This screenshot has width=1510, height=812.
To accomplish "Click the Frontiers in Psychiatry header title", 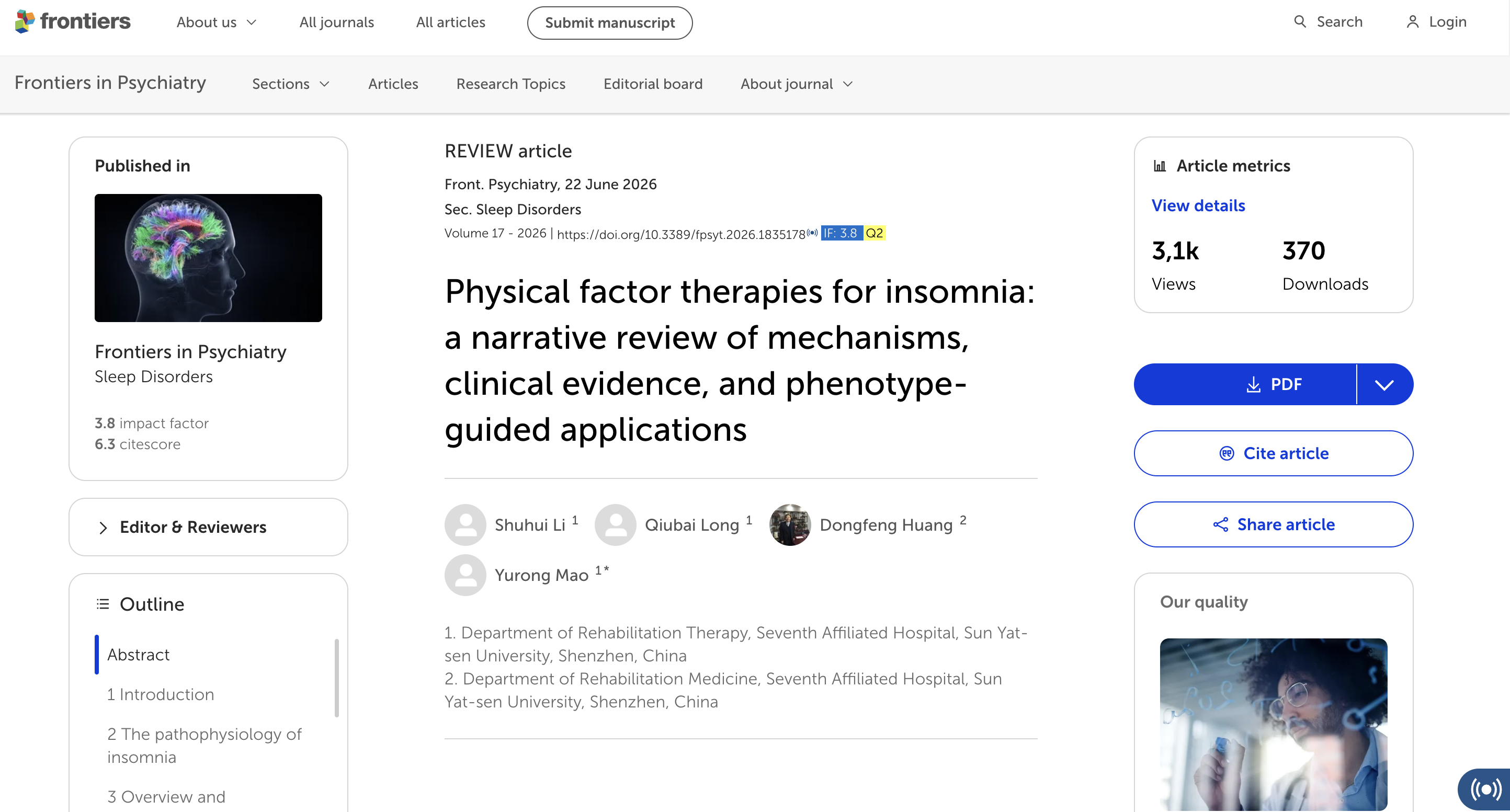I will pos(110,83).
